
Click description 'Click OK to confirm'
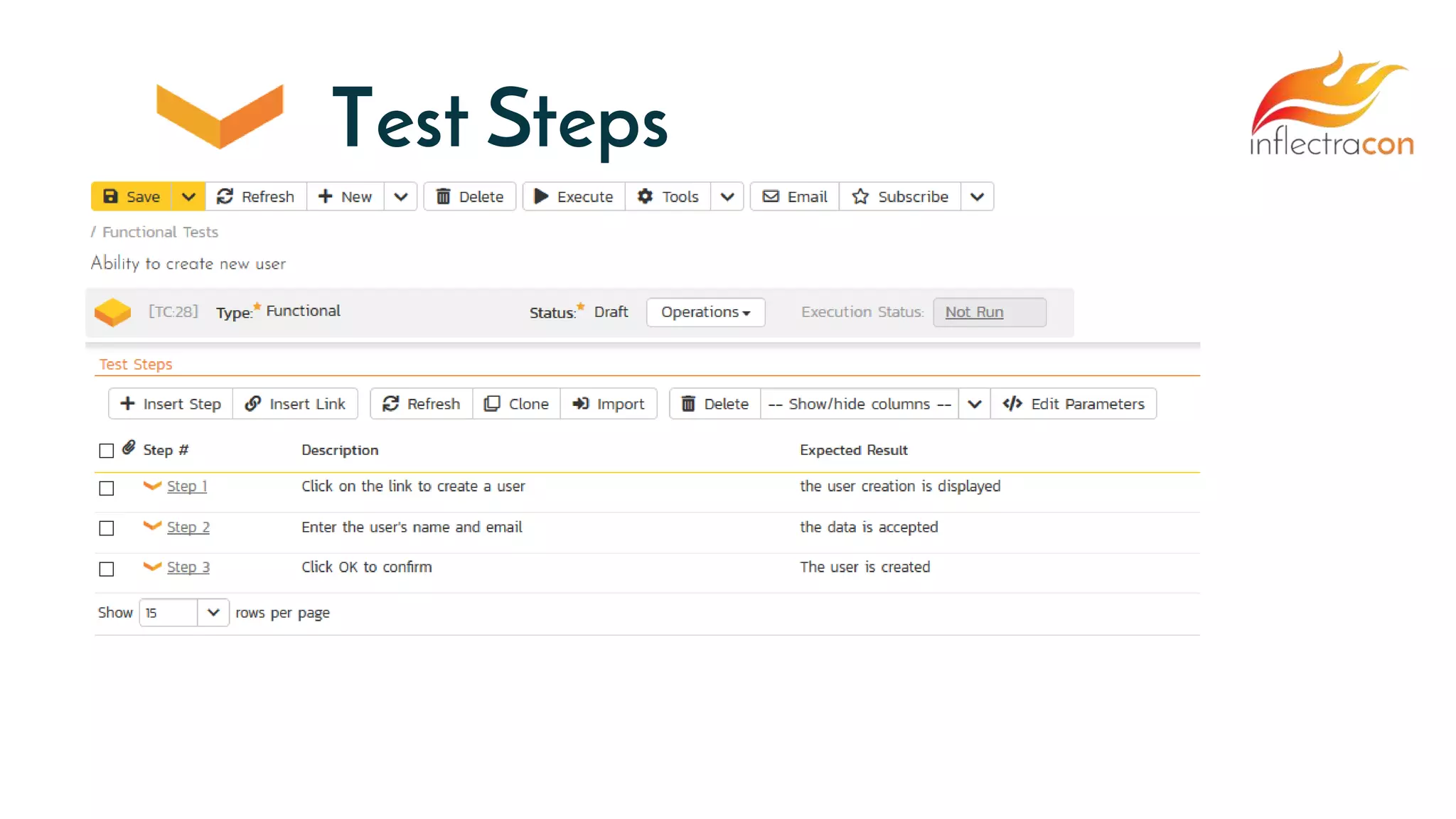tap(367, 567)
